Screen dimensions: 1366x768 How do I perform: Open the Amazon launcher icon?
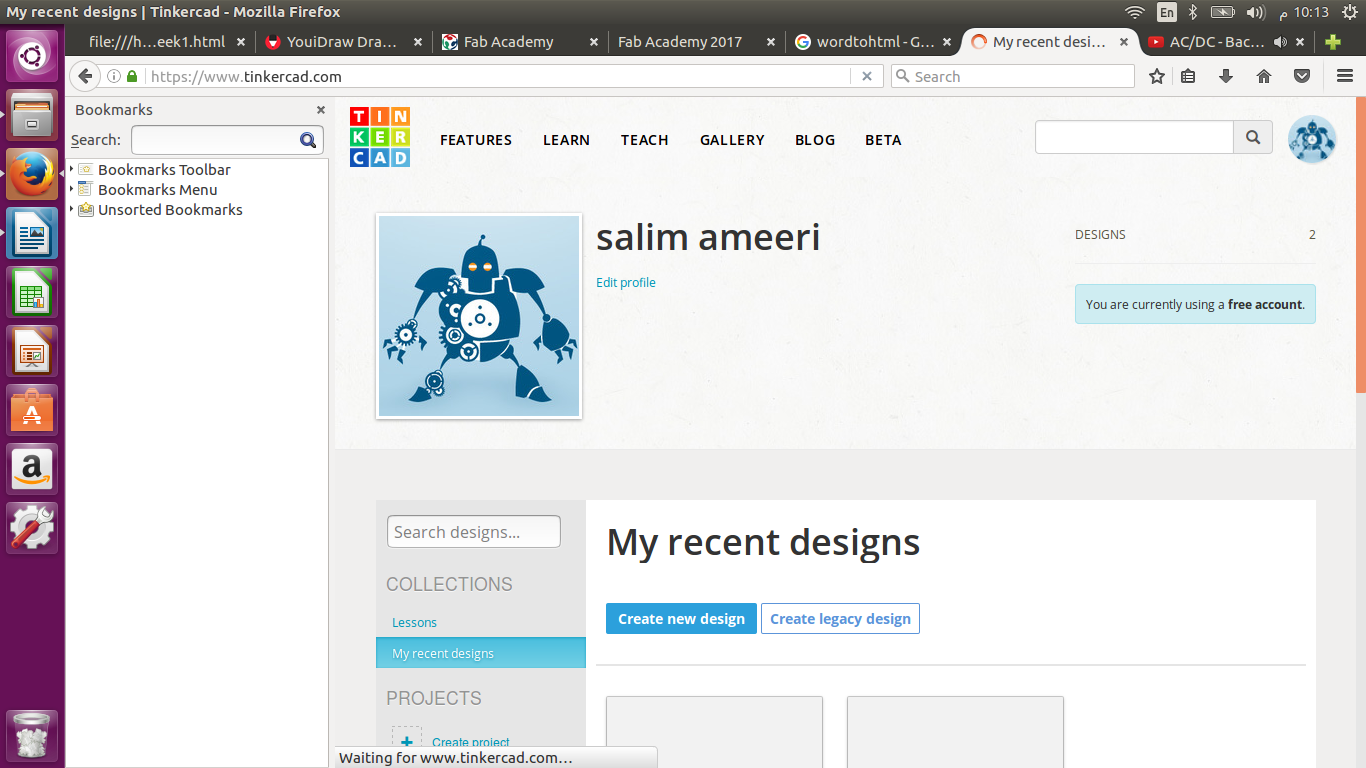click(33, 469)
